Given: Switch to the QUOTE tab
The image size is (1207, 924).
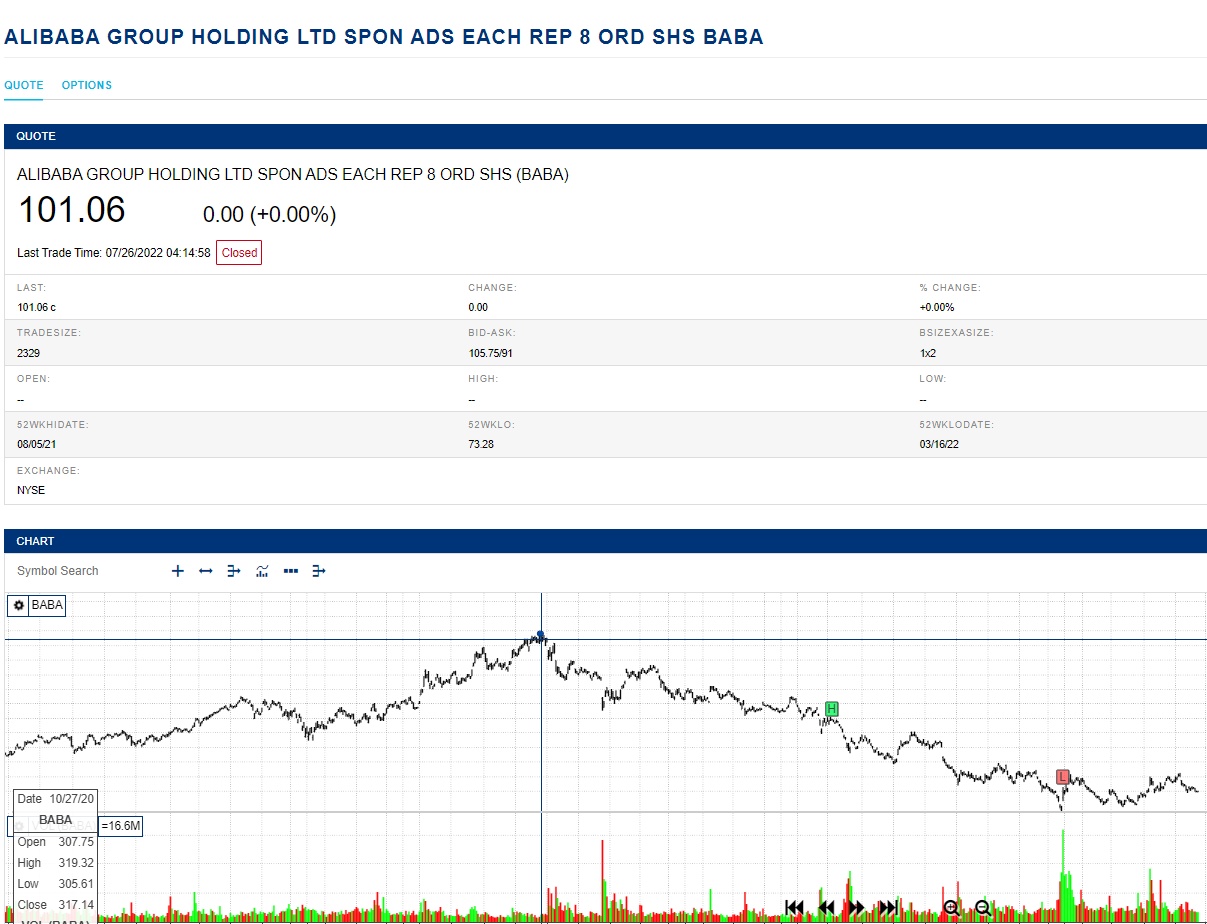Looking at the screenshot, I should pos(24,85).
